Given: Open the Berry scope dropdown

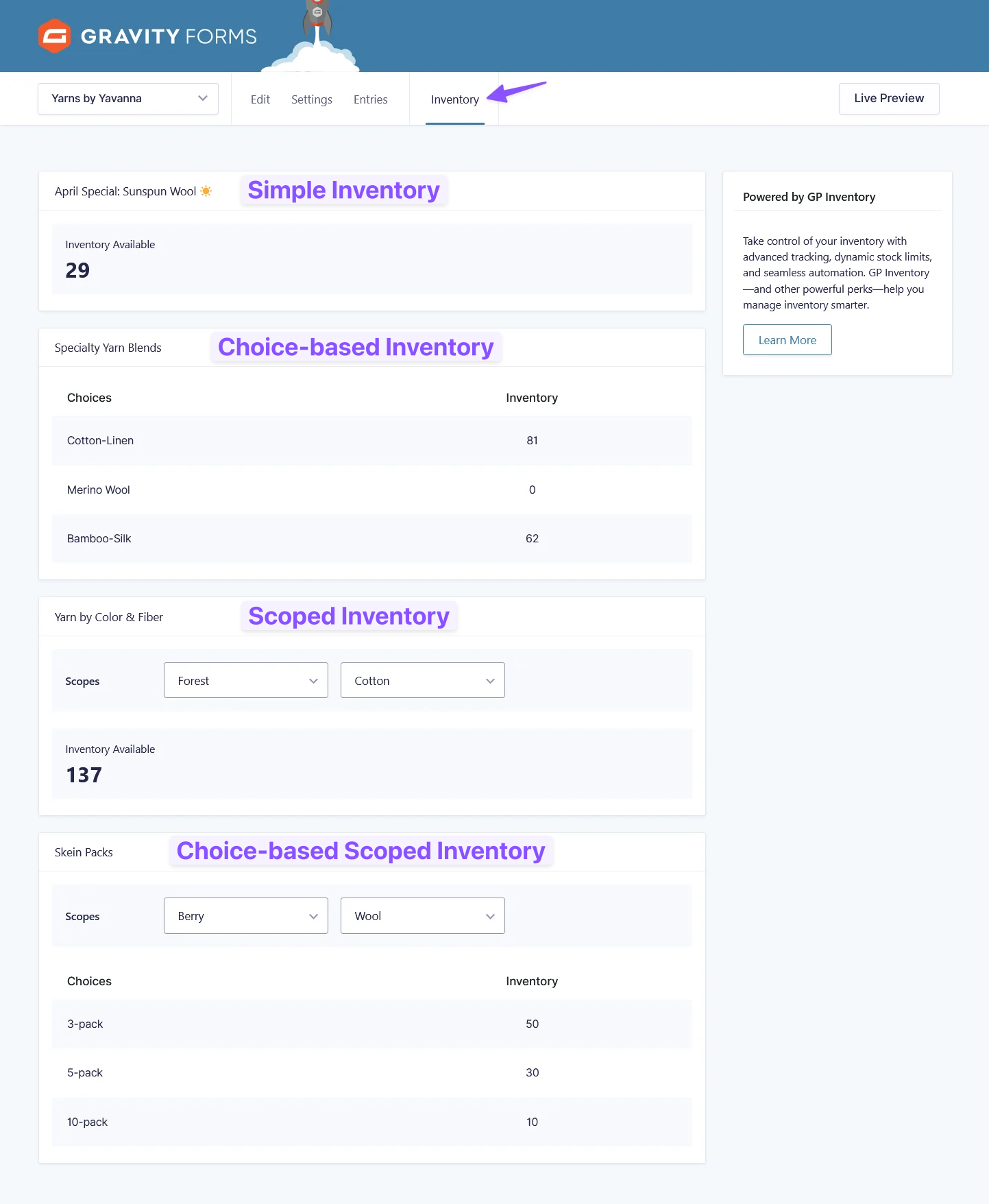Looking at the screenshot, I should pyautogui.click(x=245, y=915).
